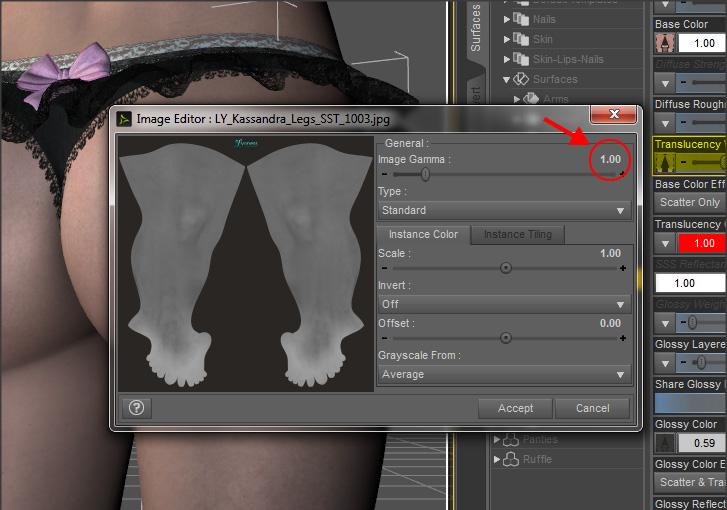
Task: Click Cancel in the Image Editor
Action: coord(593,408)
